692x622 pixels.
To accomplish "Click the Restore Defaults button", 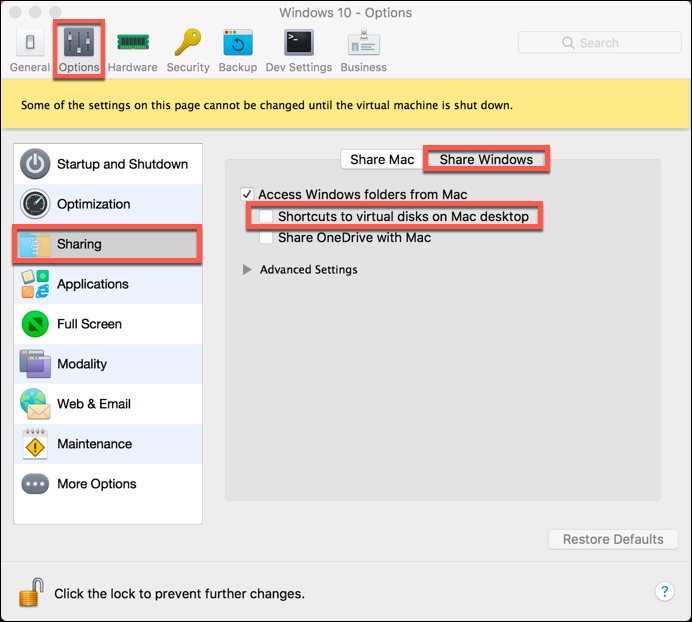I will click(x=613, y=539).
